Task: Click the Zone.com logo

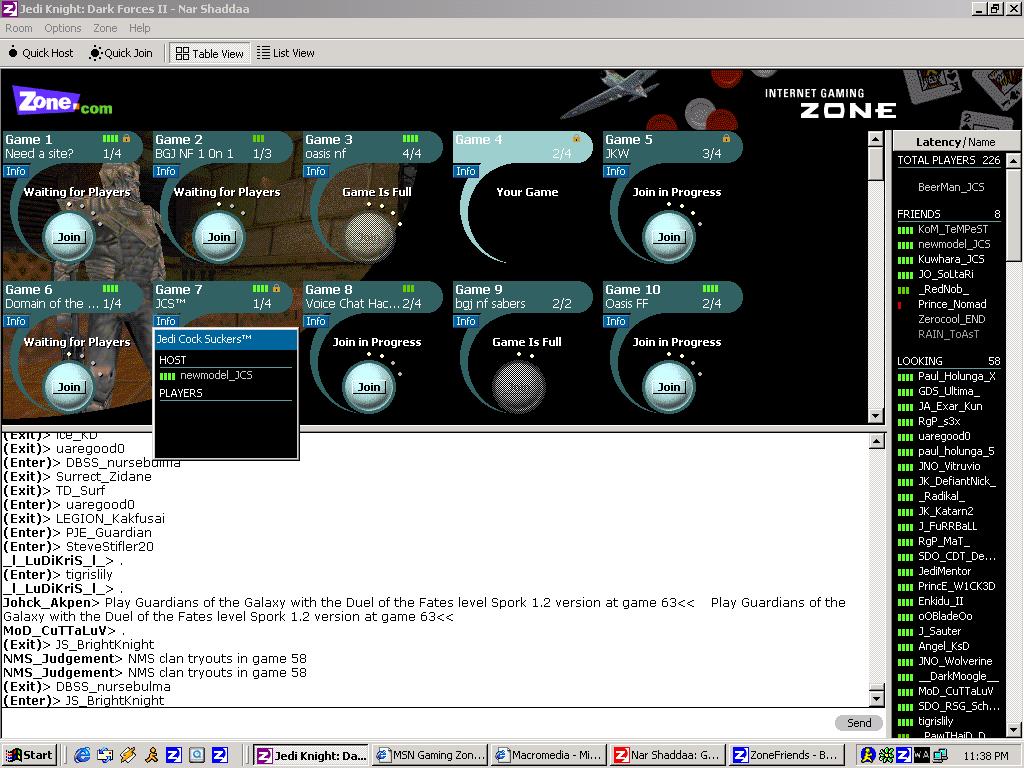Action: tap(63, 103)
